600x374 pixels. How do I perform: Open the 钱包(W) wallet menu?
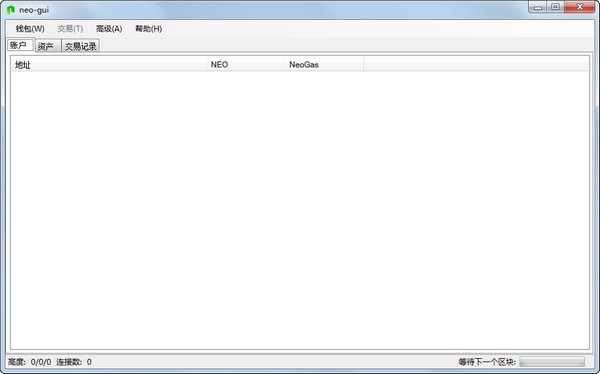(30, 29)
